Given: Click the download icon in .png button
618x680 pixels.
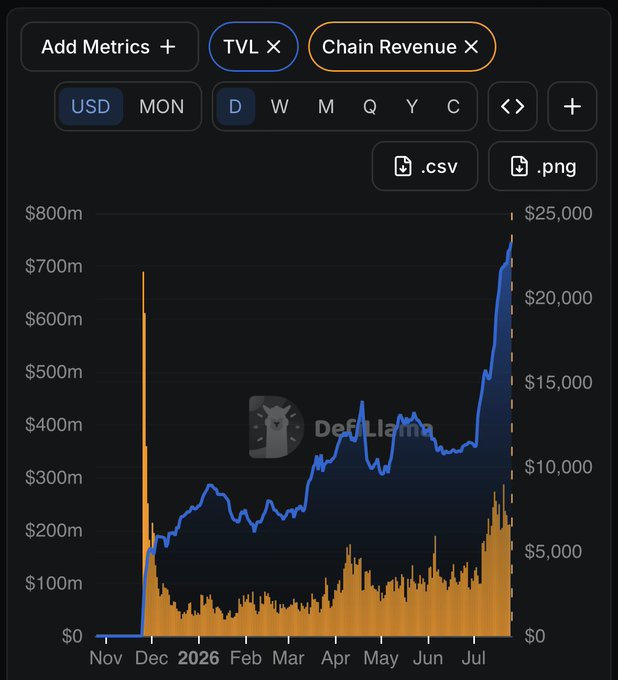Looking at the screenshot, I should tap(519, 166).
